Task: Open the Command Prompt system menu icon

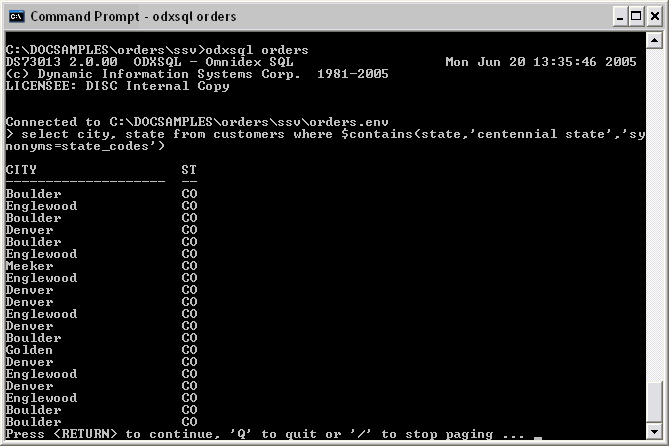Action: 17,17
